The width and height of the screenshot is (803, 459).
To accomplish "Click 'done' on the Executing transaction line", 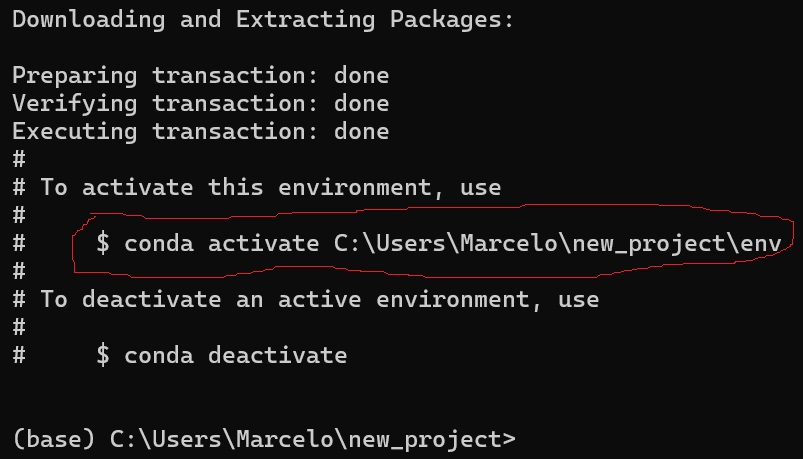I will click(x=362, y=131).
